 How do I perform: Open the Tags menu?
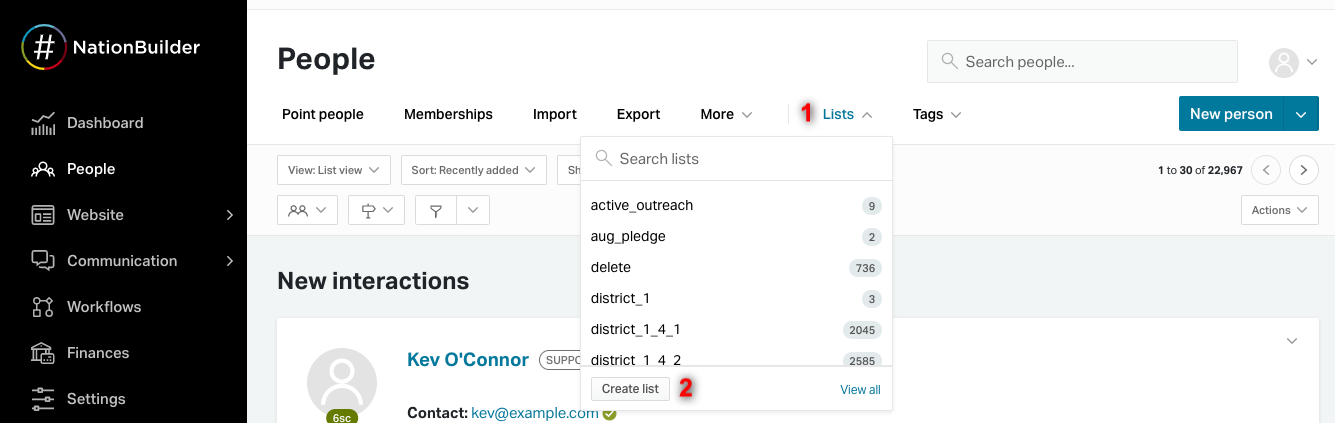[936, 114]
